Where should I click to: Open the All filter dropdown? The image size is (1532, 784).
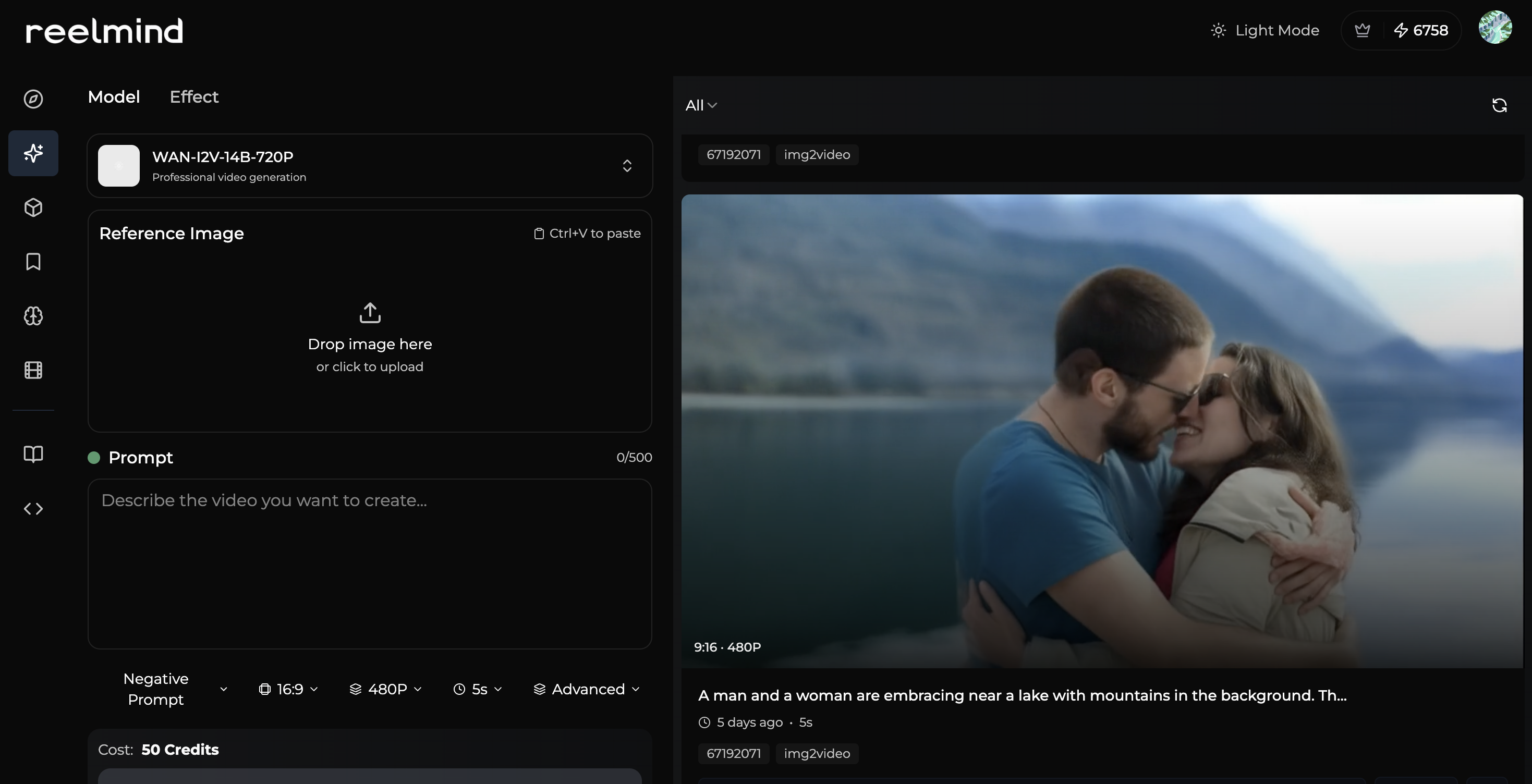coord(701,105)
